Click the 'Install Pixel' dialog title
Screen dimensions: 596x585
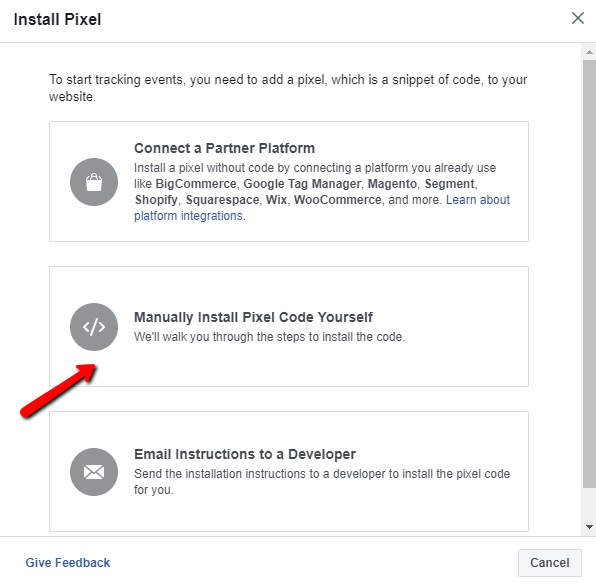click(57, 19)
